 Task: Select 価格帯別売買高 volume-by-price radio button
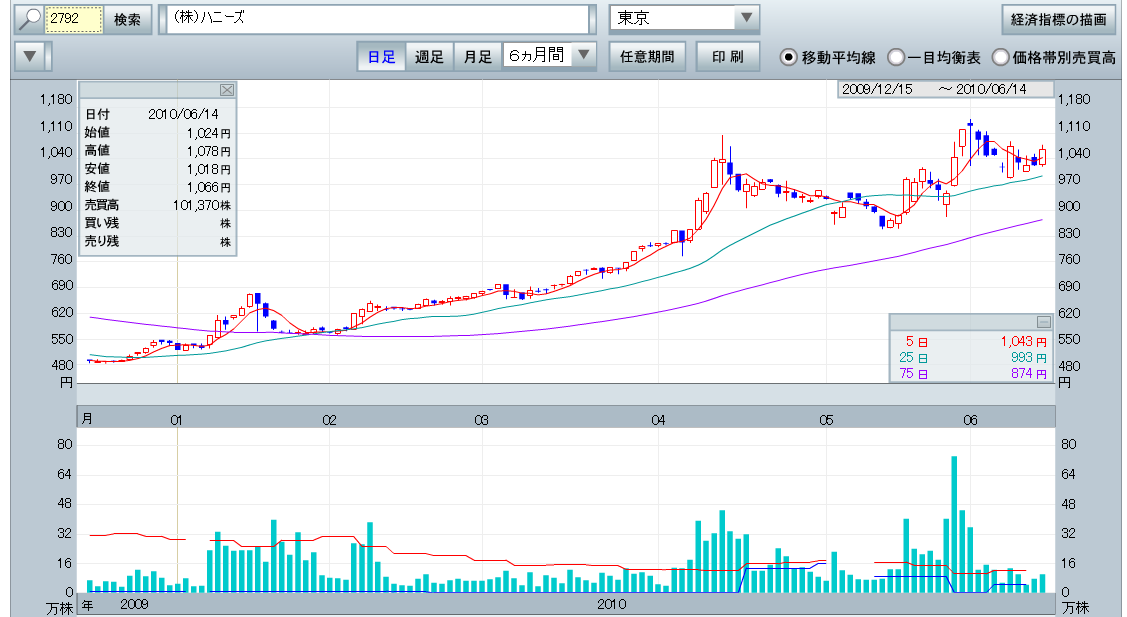pos(1000,57)
